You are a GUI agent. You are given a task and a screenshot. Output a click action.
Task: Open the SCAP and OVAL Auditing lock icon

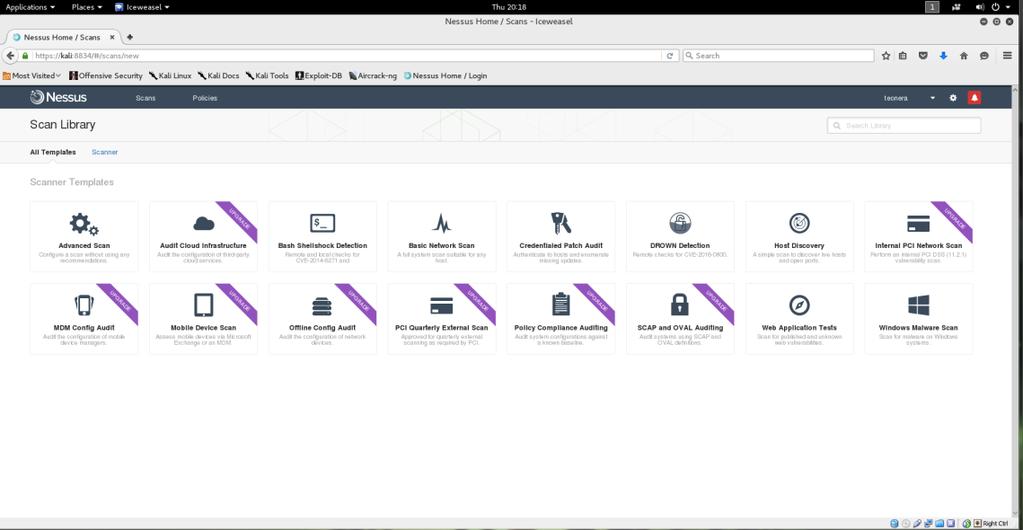pyautogui.click(x=680, y=304)
